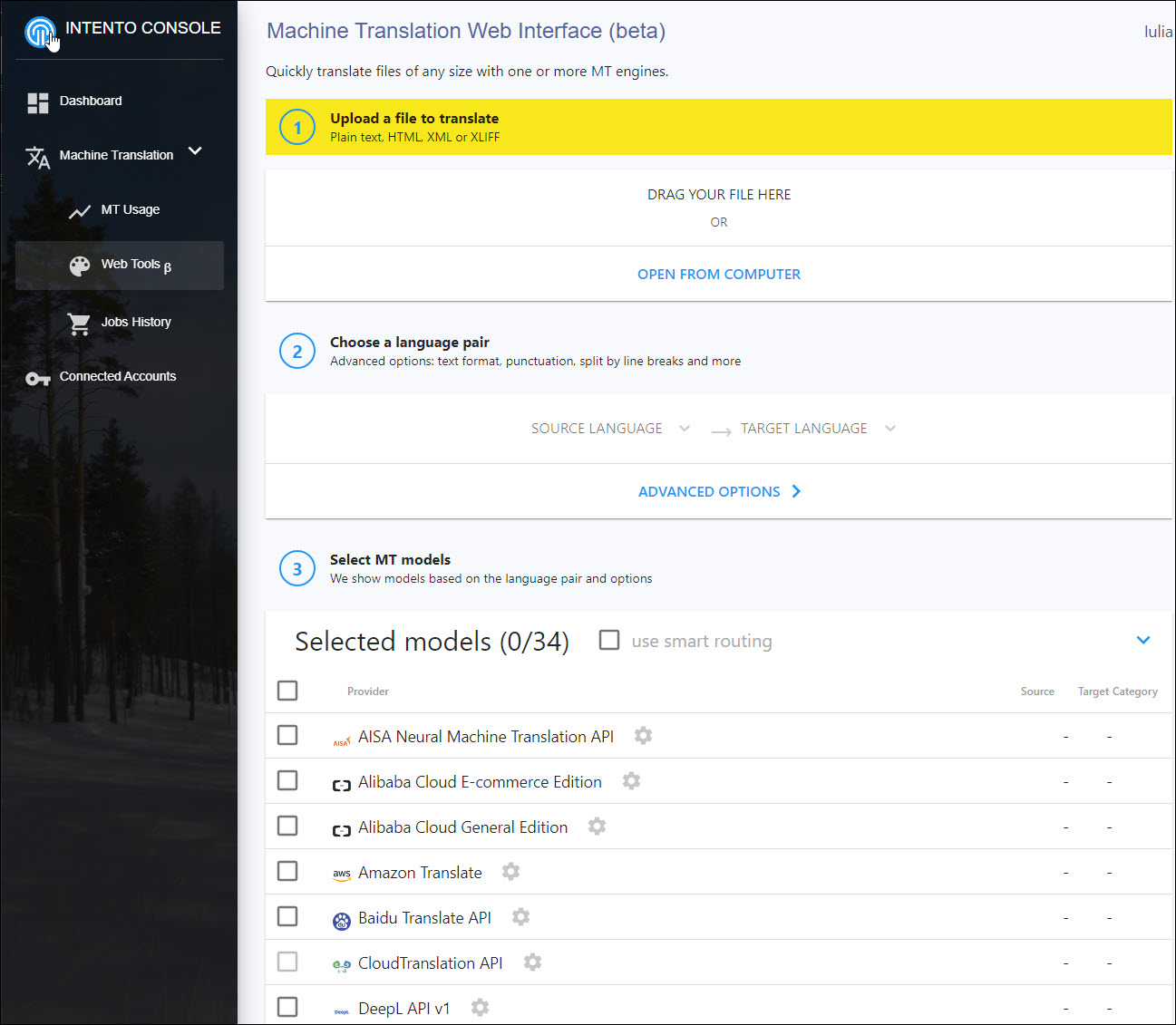Check the select-all box beside Provider header
This screenshot has height=1025, width=1176.
287,691
